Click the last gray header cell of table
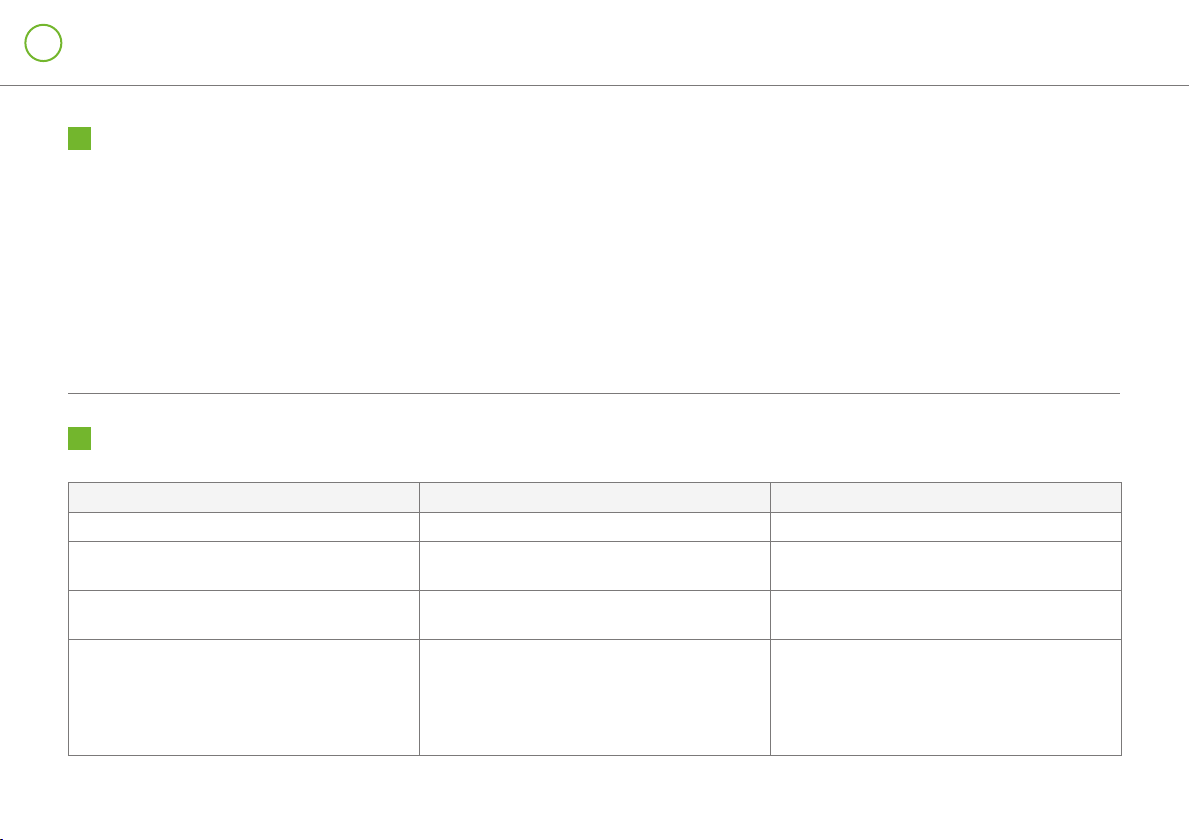Screen dimensions: 1192x840 [x=946, y=497]
